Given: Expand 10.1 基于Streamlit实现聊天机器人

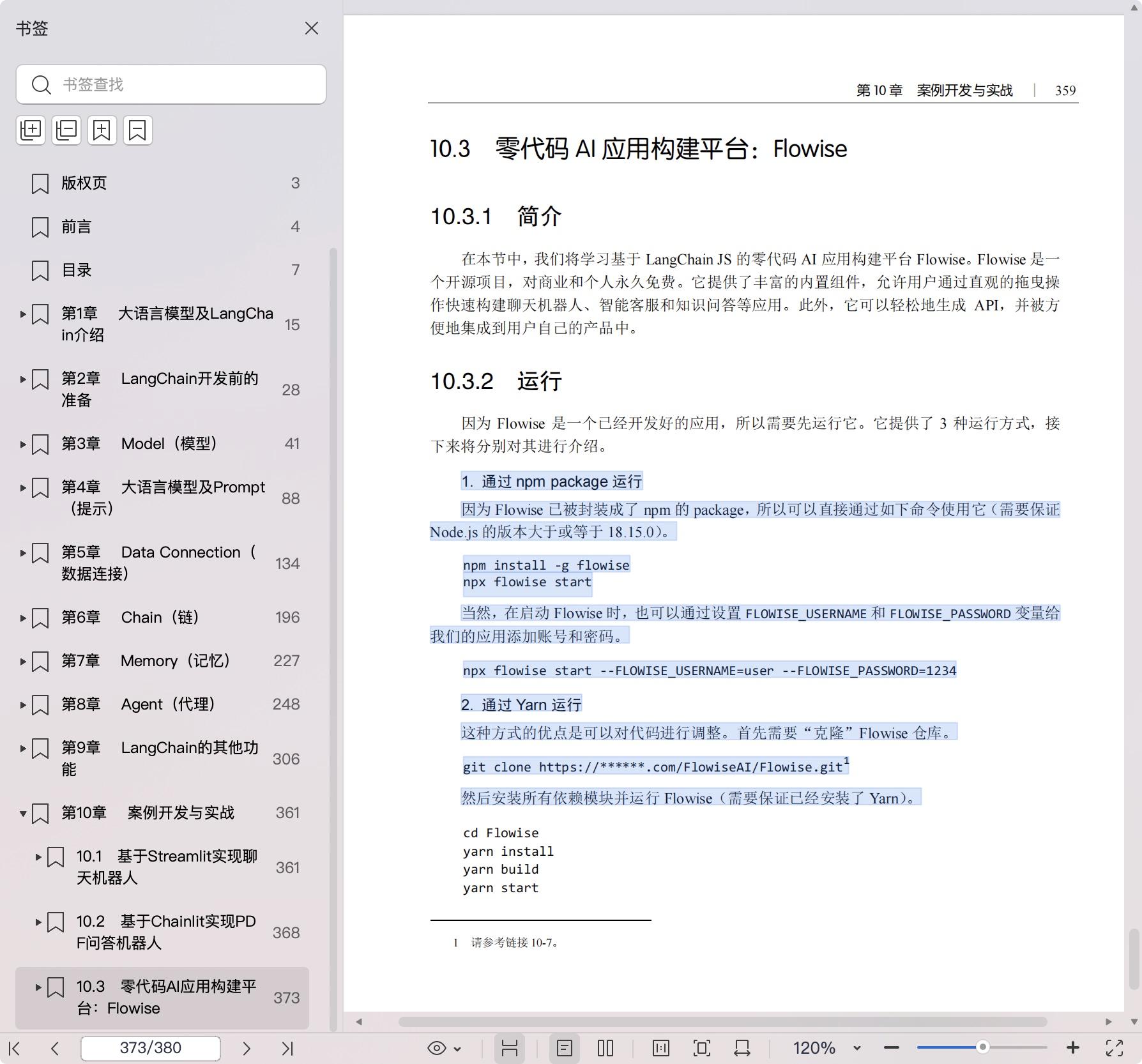Looking at the screenshot, I should point(38,857).
